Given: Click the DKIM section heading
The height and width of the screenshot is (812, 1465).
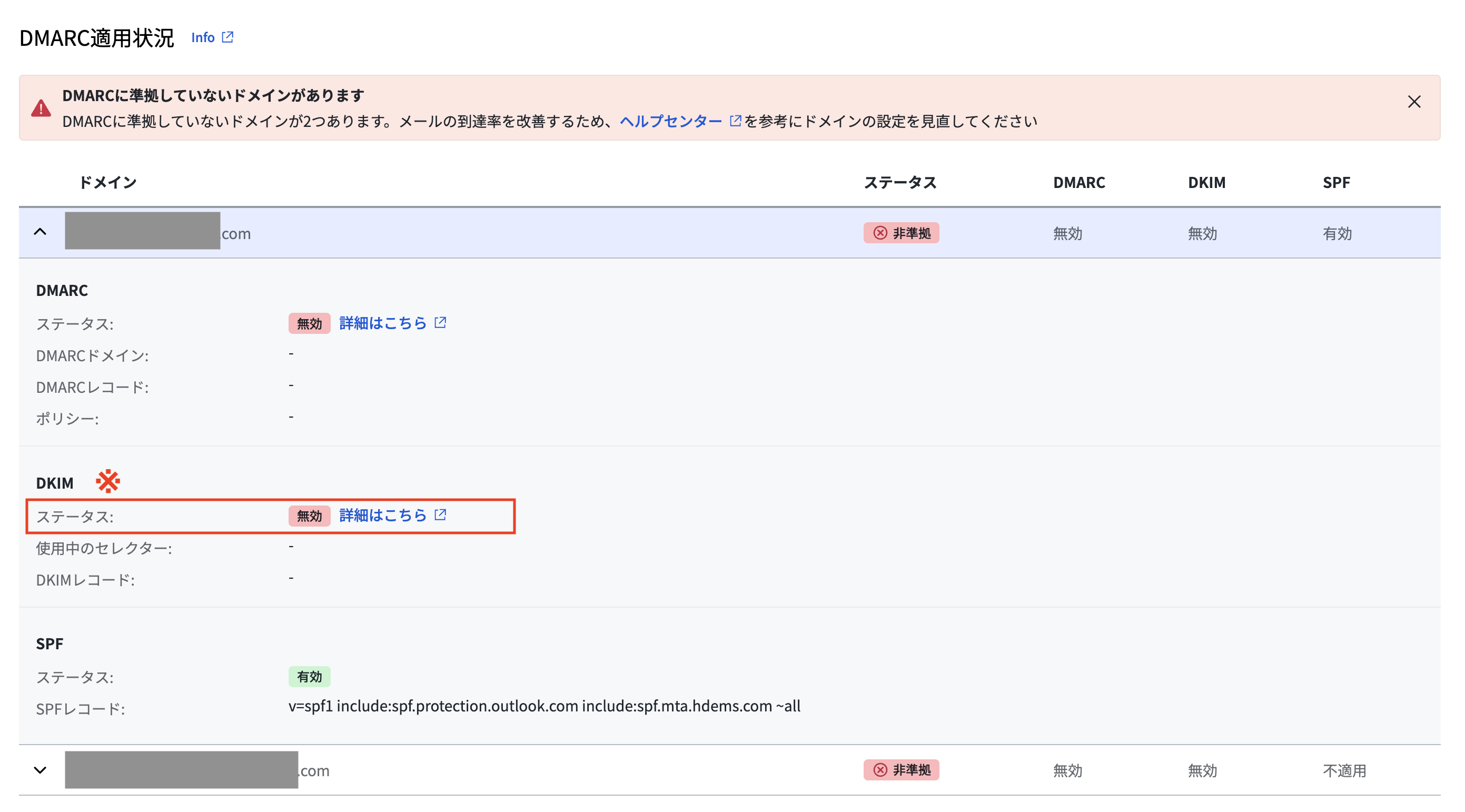Looking at the screenshot, I should pos(55,483).
